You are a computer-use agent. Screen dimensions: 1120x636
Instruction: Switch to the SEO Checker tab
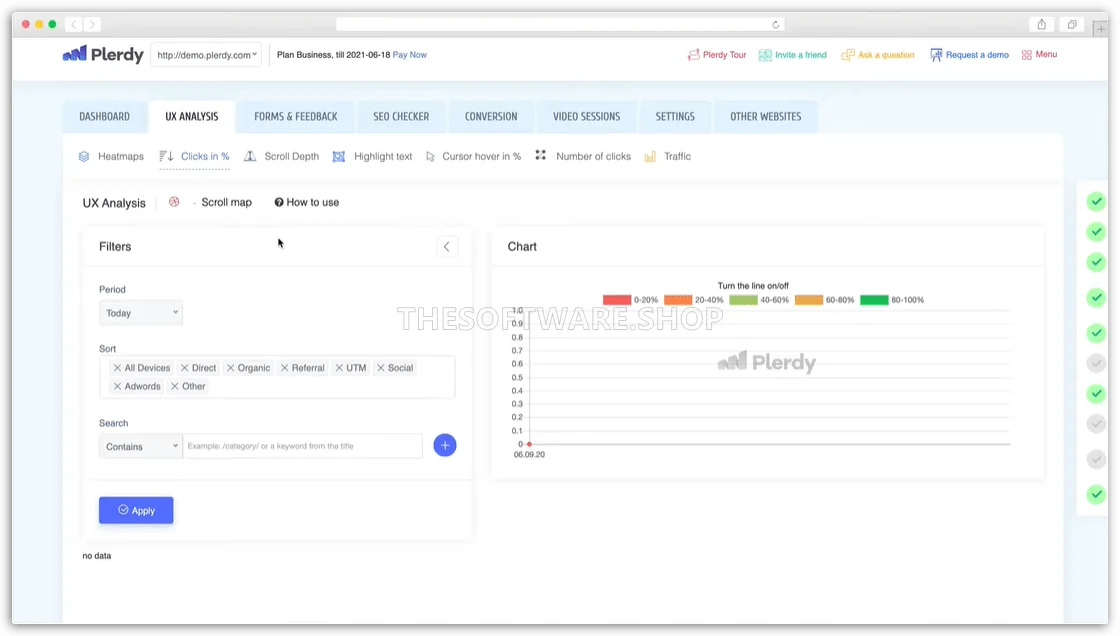tap(400, 116)
